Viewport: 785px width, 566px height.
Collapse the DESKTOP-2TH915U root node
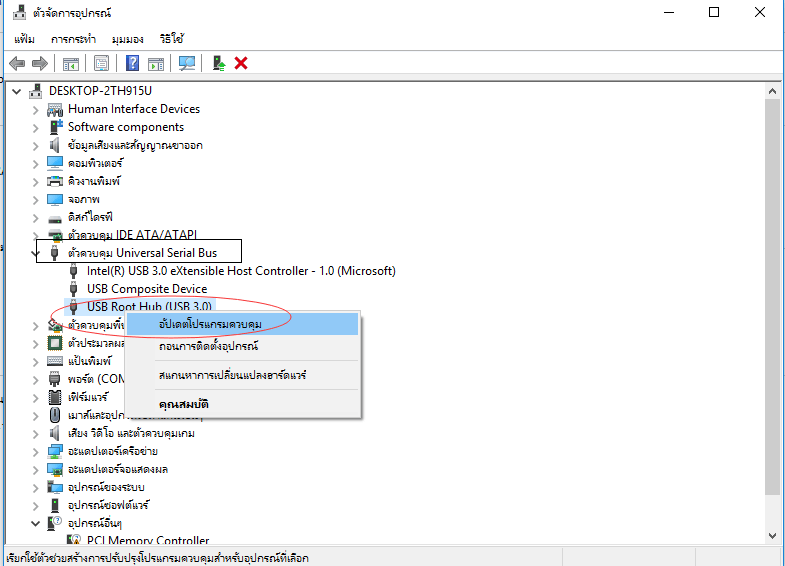[x=18, y=91]
